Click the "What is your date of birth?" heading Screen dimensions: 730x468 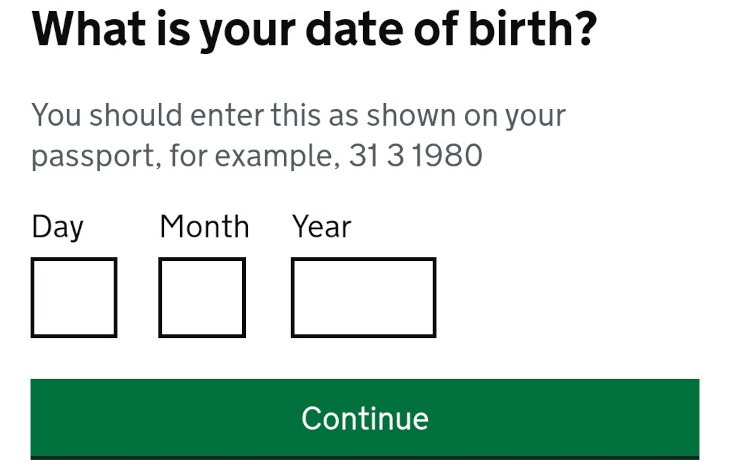[314, 31]
